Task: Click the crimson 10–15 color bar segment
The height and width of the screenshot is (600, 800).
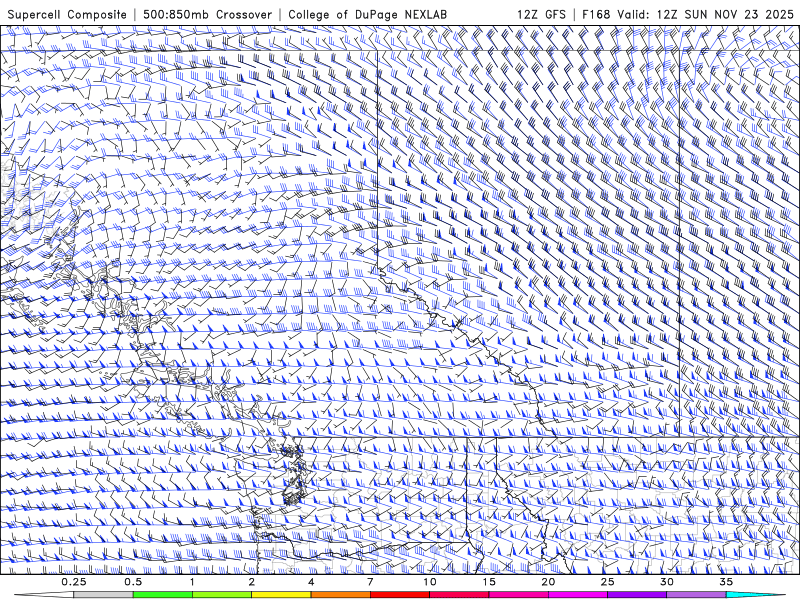Action: [459, 595]
